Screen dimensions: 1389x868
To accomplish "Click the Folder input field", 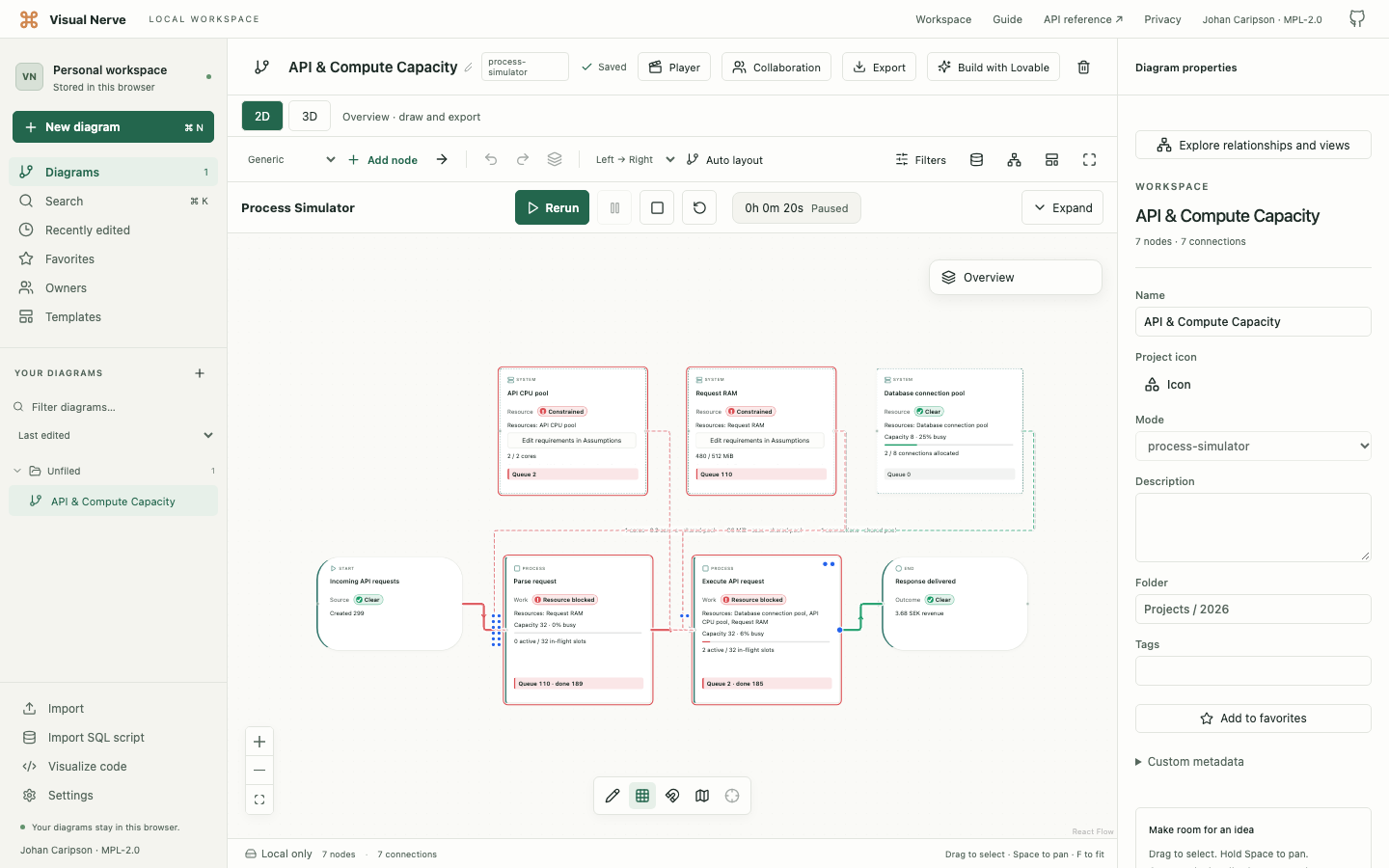I will point(1253,610).
